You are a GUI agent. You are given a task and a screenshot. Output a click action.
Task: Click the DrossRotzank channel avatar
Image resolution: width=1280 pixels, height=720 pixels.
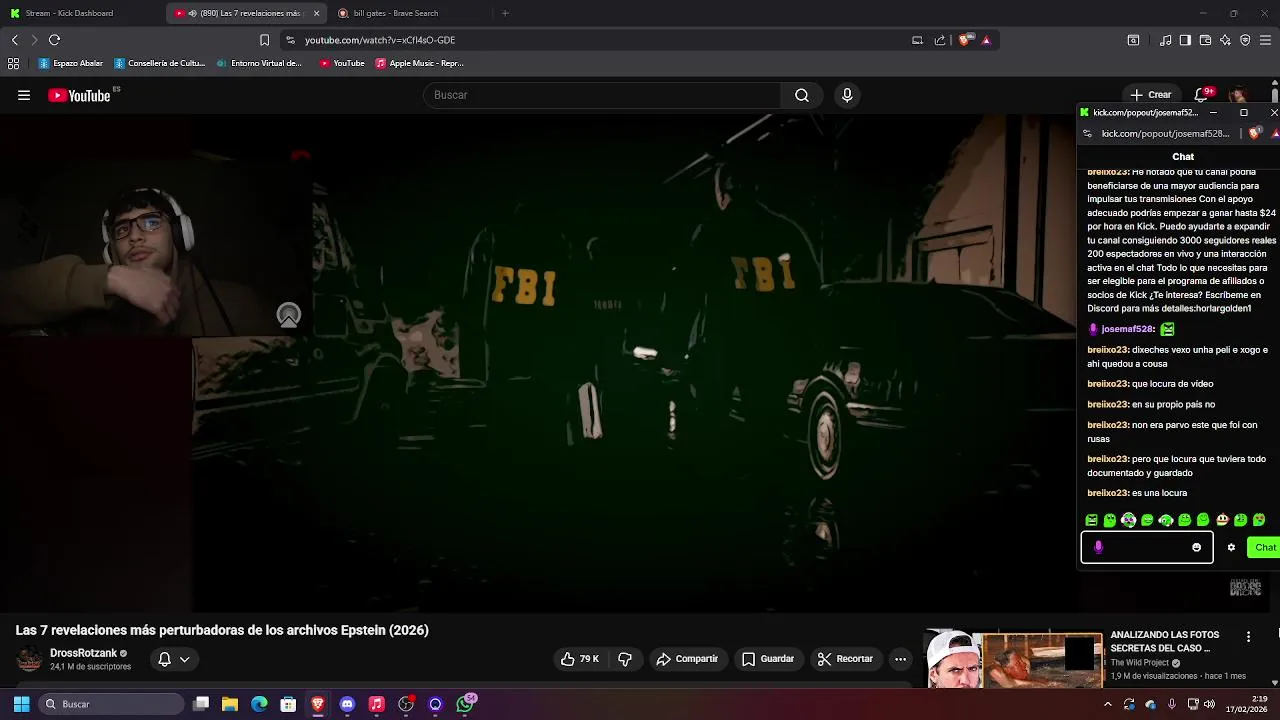tap(30, 659)
